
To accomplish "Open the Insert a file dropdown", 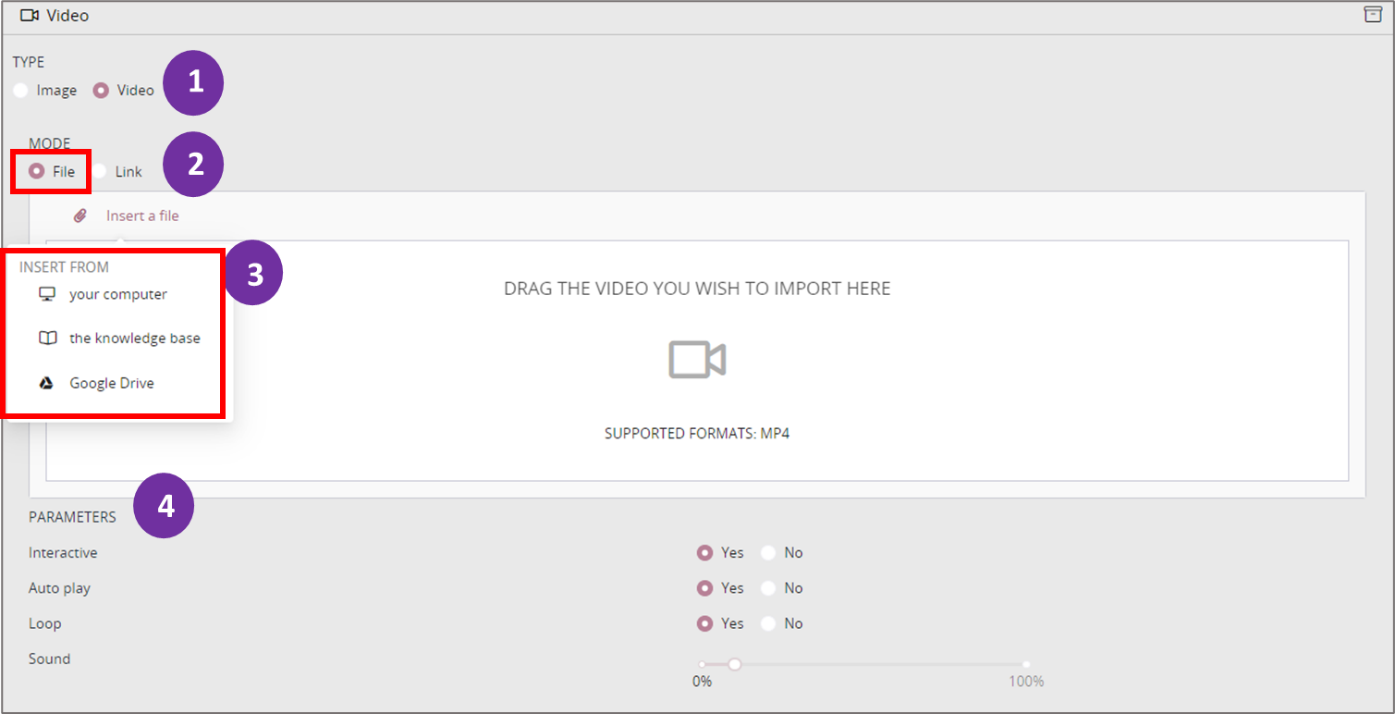I will (x=142, y=215).
